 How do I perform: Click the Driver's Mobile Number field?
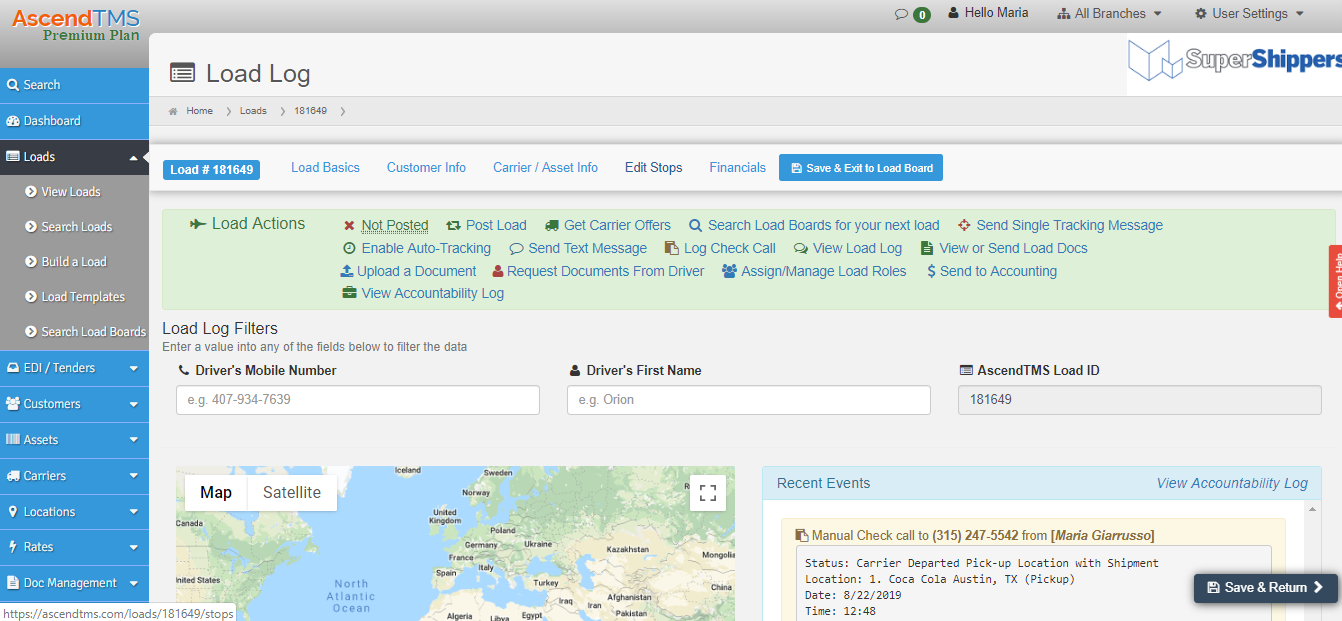(x=358, y=400)
